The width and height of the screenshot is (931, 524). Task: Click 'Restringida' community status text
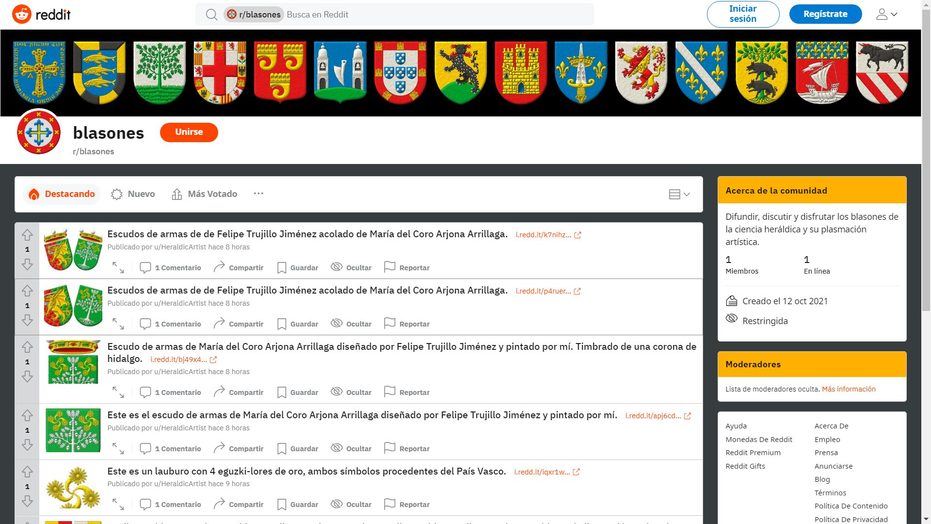coord(765,321)
